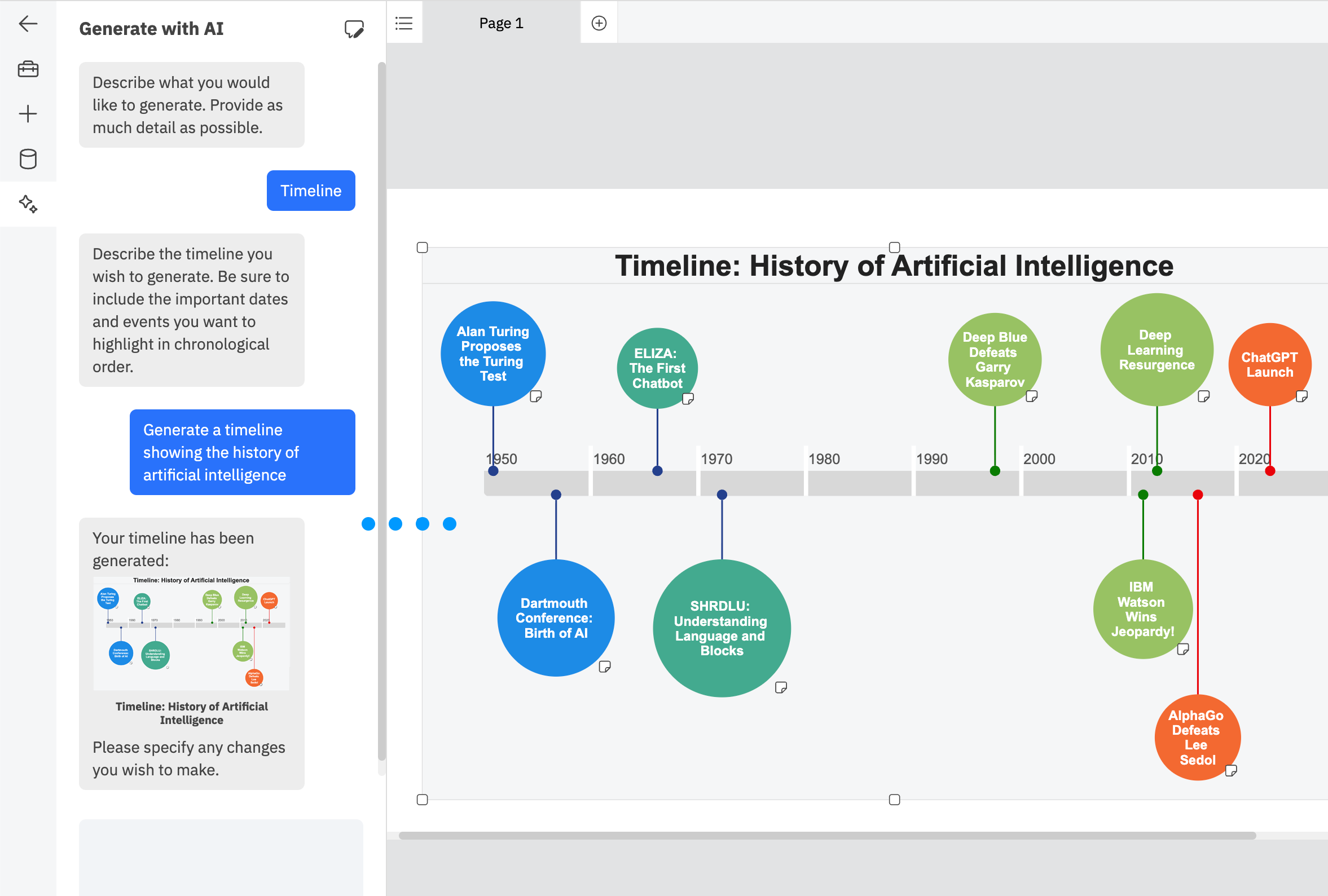
Task: Click the bottom-middle selection handle of timeline
Action: 894,800
